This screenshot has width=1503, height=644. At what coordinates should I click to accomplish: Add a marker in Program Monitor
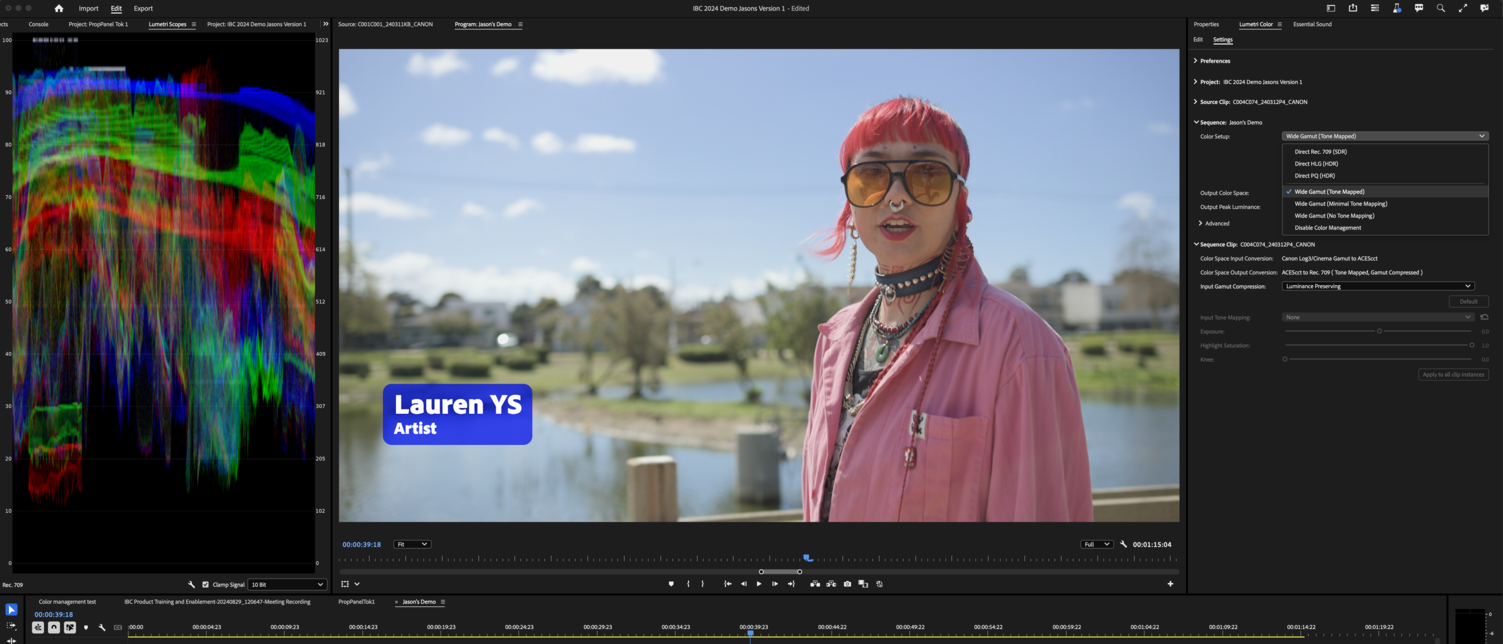click(x=671, y=584)
